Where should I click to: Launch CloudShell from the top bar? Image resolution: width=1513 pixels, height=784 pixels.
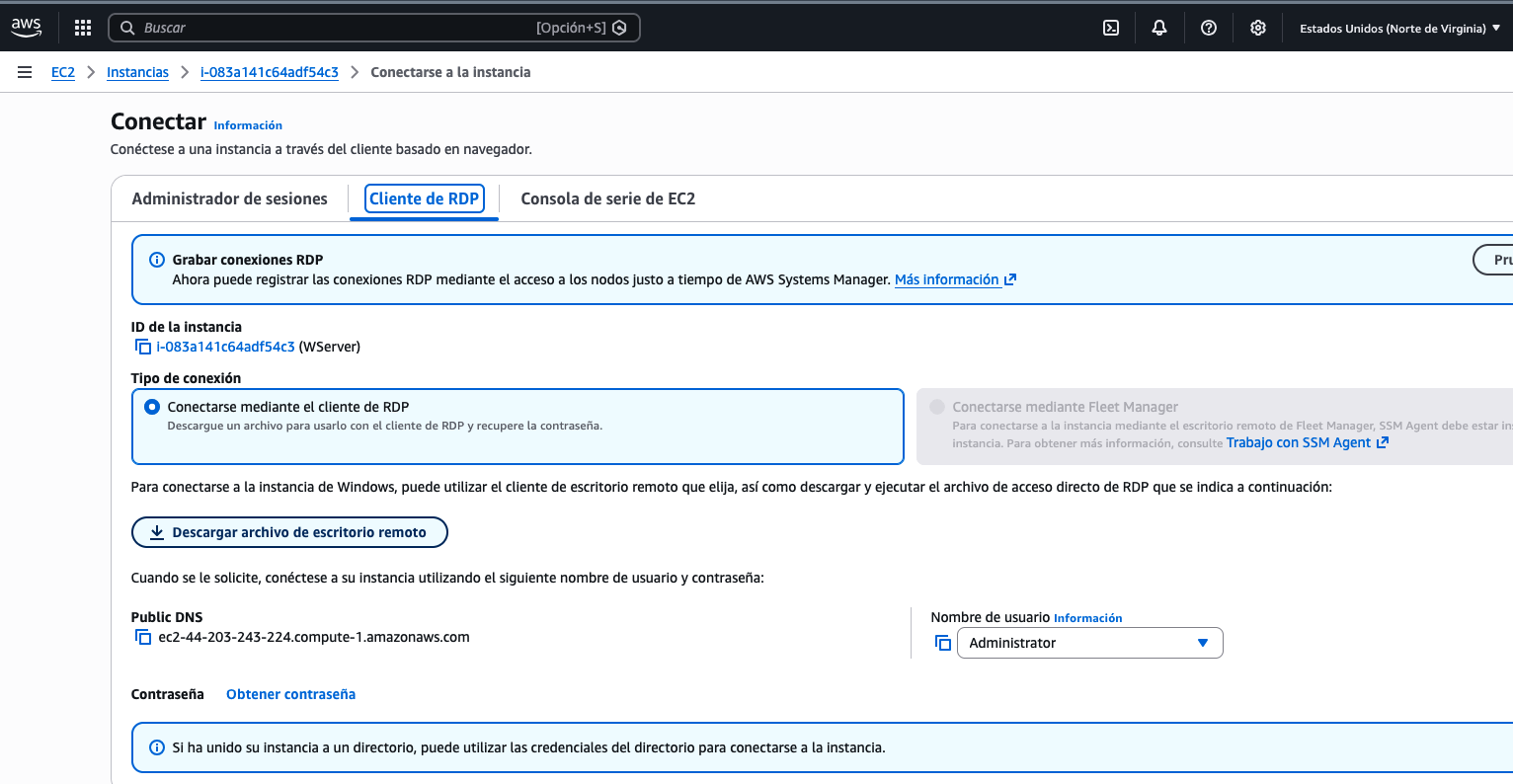point(1111,28)
